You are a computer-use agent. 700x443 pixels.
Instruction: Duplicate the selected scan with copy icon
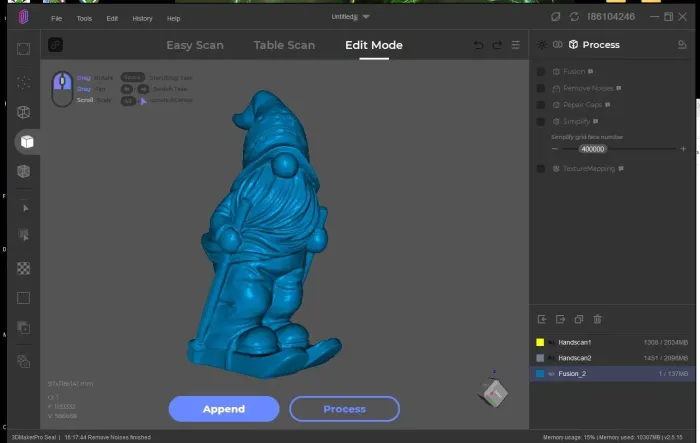click(579, 319)
